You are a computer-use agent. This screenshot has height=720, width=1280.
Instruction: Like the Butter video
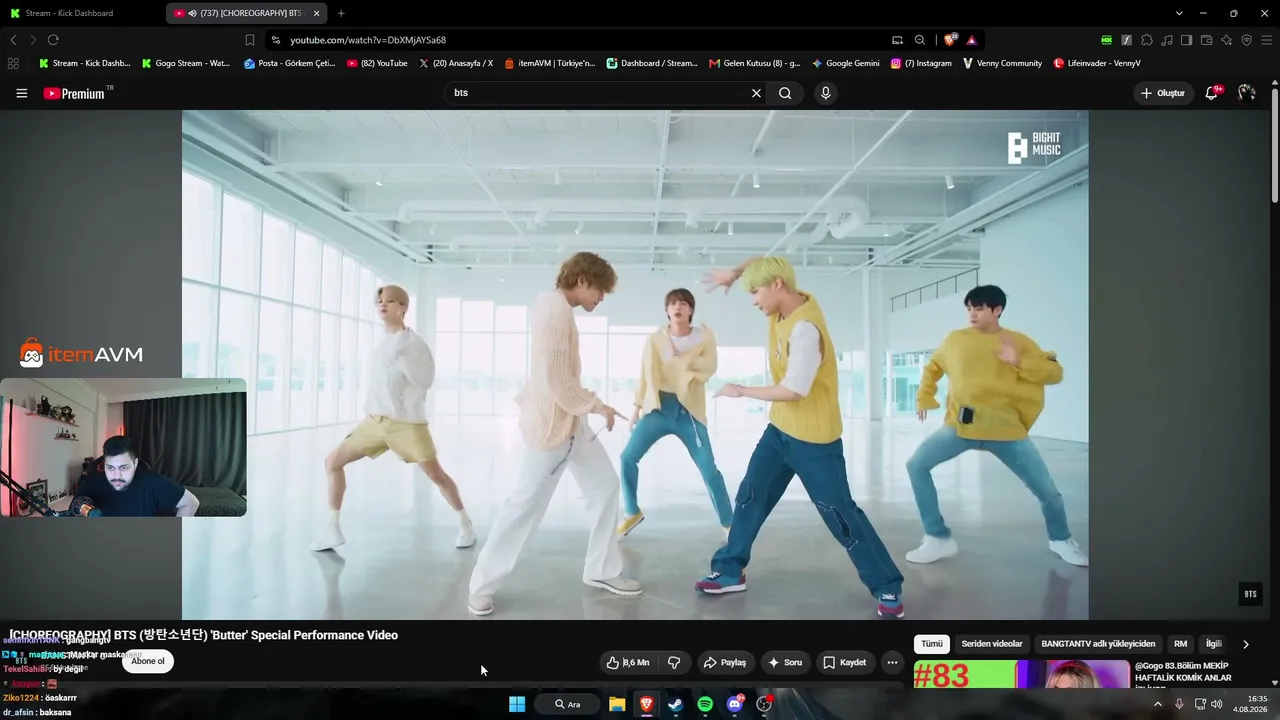tap(628, 662)
